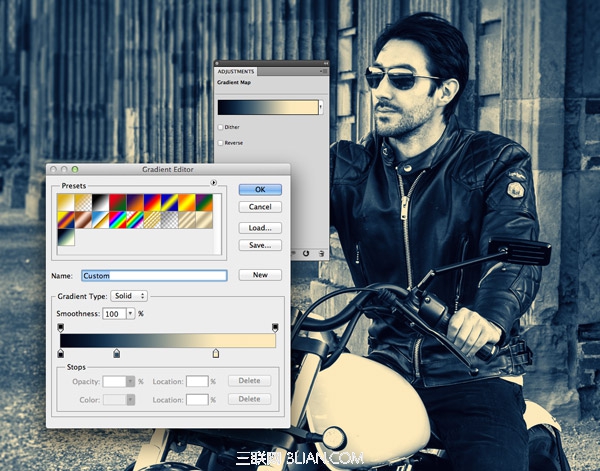Enable the Dither checkbox
This screenshot has width=600, height=471.
(220, 127)
